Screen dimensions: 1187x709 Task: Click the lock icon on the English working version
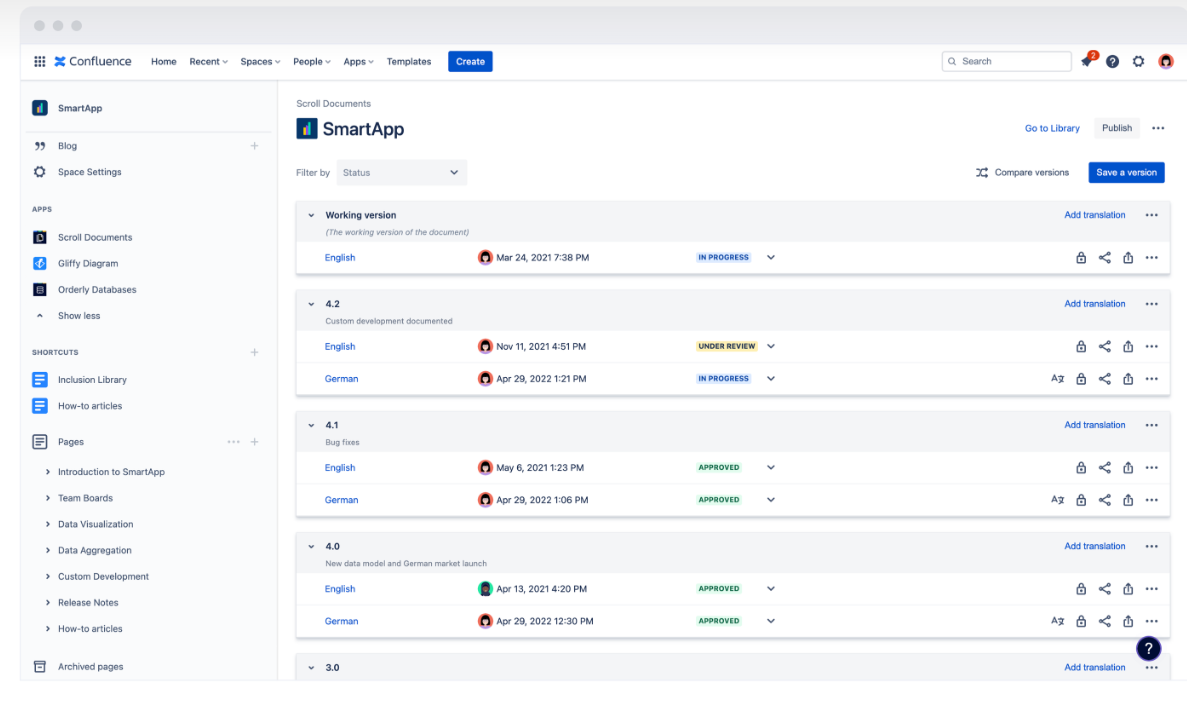click(x=1081, y=257)
